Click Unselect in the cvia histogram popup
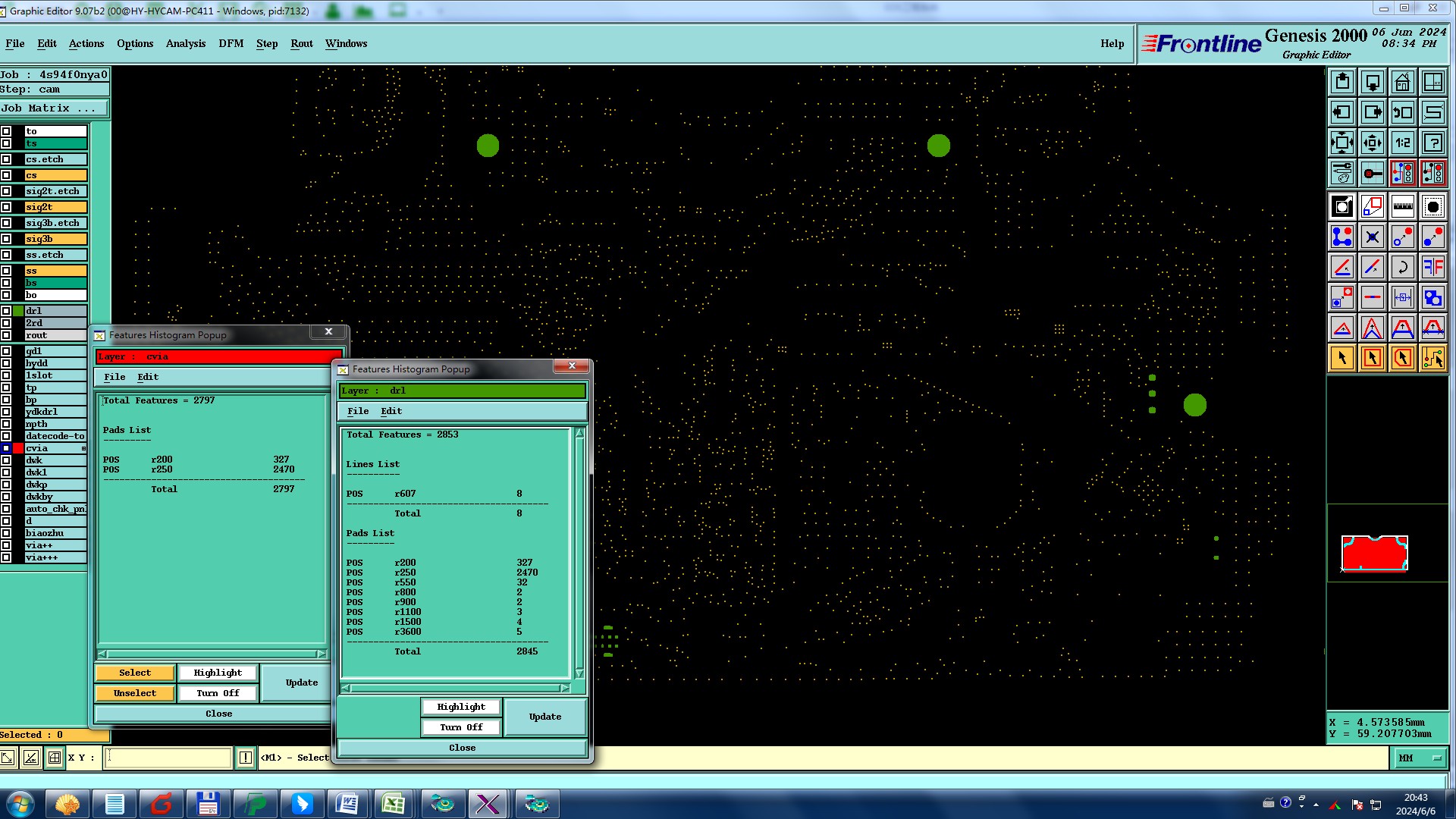Viewport: 1456px width, 819px height. [x=135, y=693]
